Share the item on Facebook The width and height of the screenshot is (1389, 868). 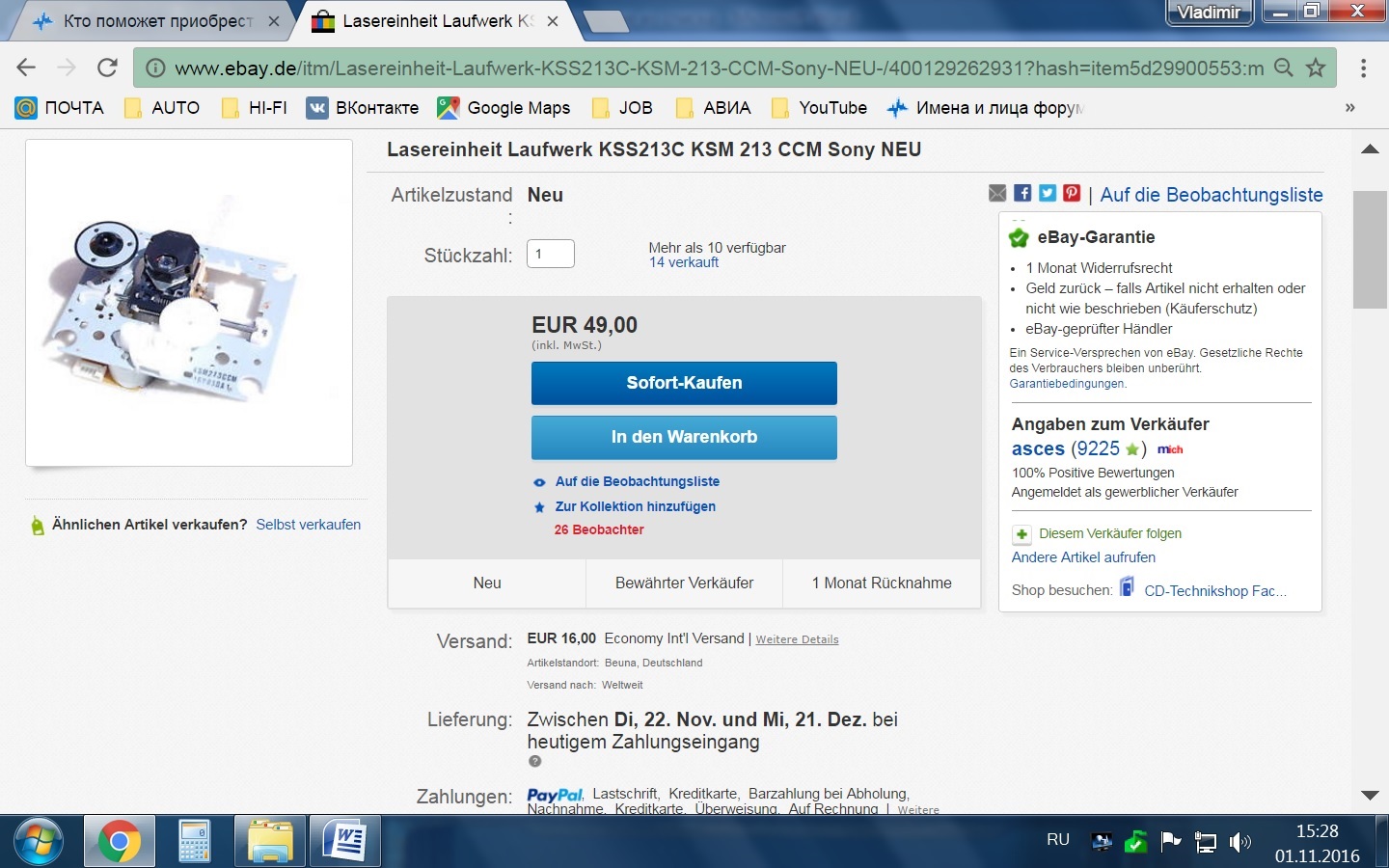[1022, 193]
